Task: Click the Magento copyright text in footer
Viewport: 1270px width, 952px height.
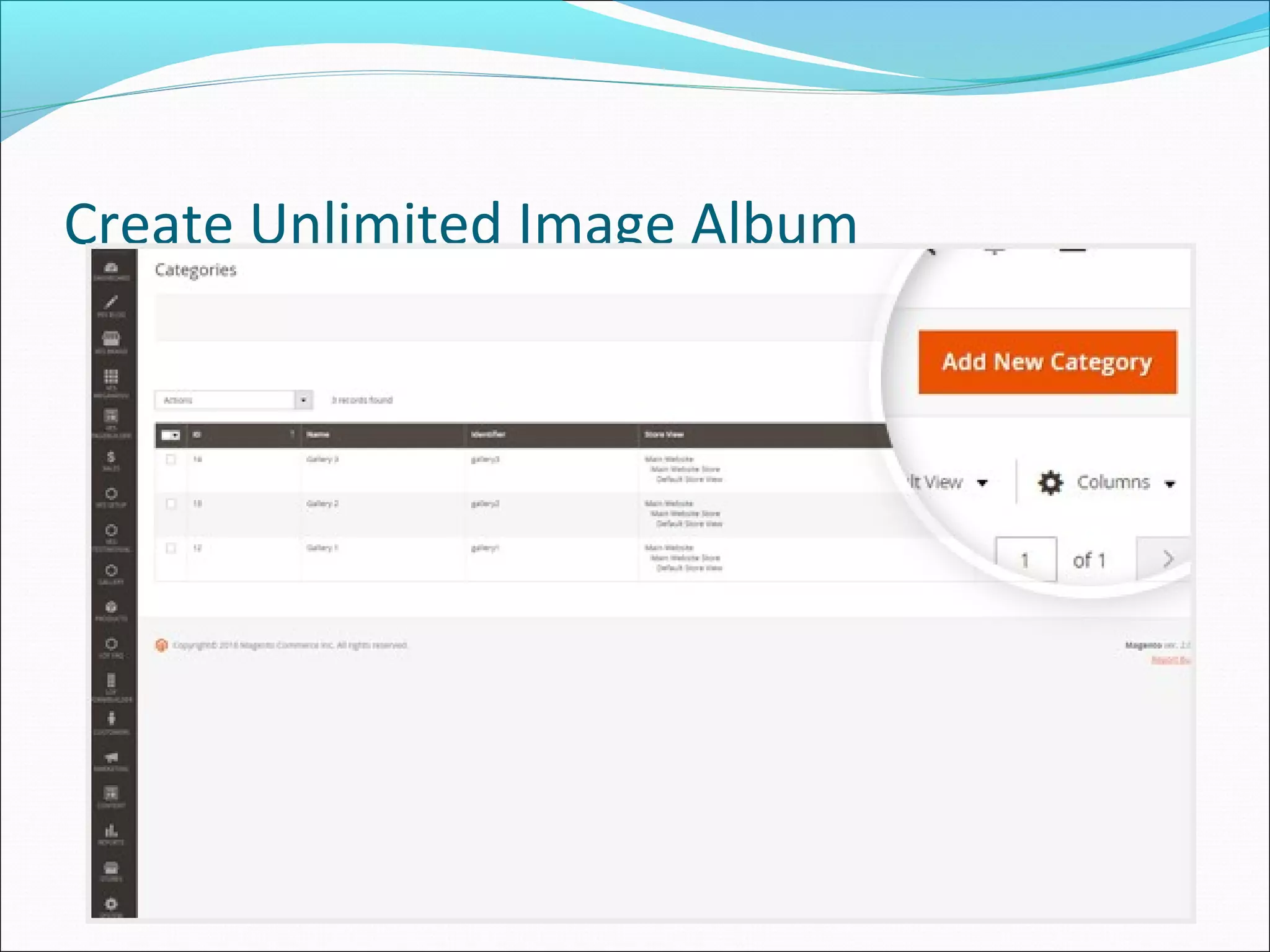Action: 290,645
